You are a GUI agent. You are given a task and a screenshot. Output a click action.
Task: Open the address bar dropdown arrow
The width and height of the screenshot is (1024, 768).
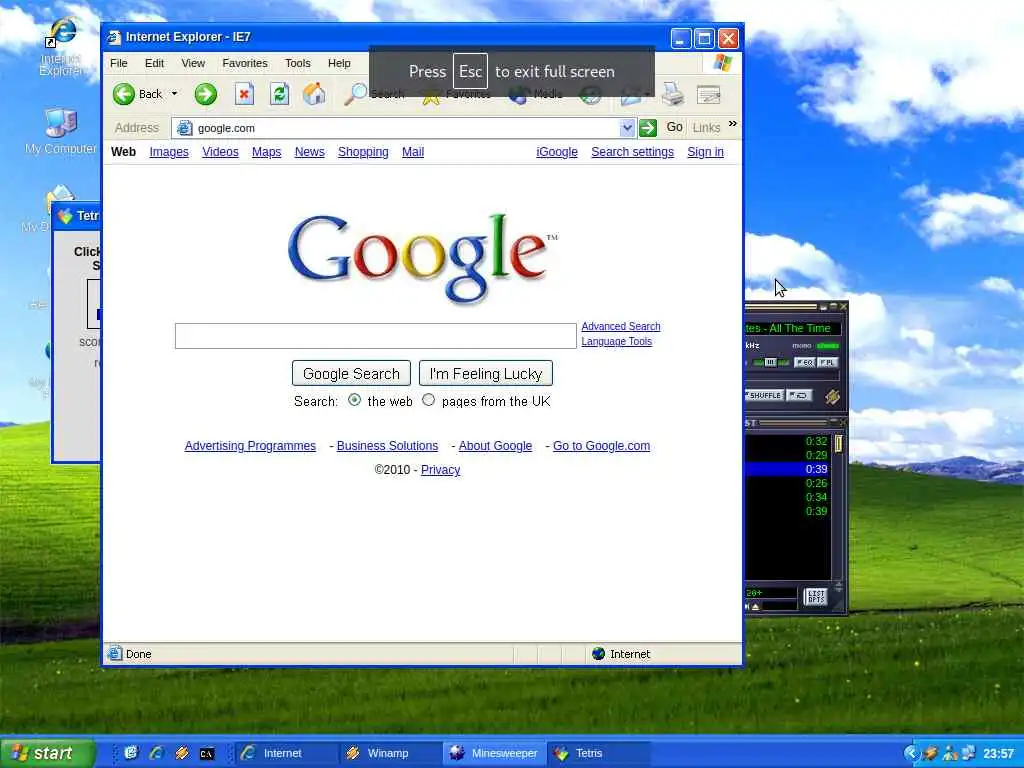[x=627, y=127]
